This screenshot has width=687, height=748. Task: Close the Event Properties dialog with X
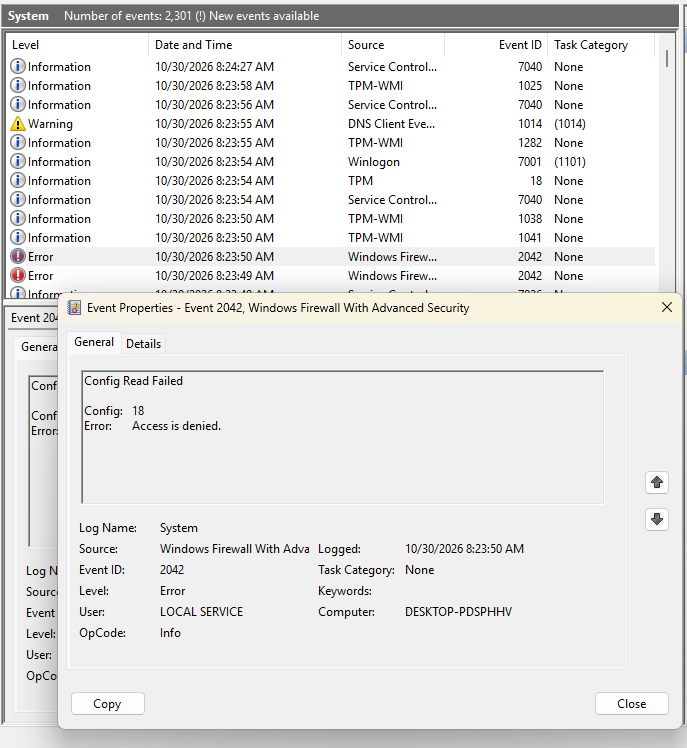pos(666,307)
